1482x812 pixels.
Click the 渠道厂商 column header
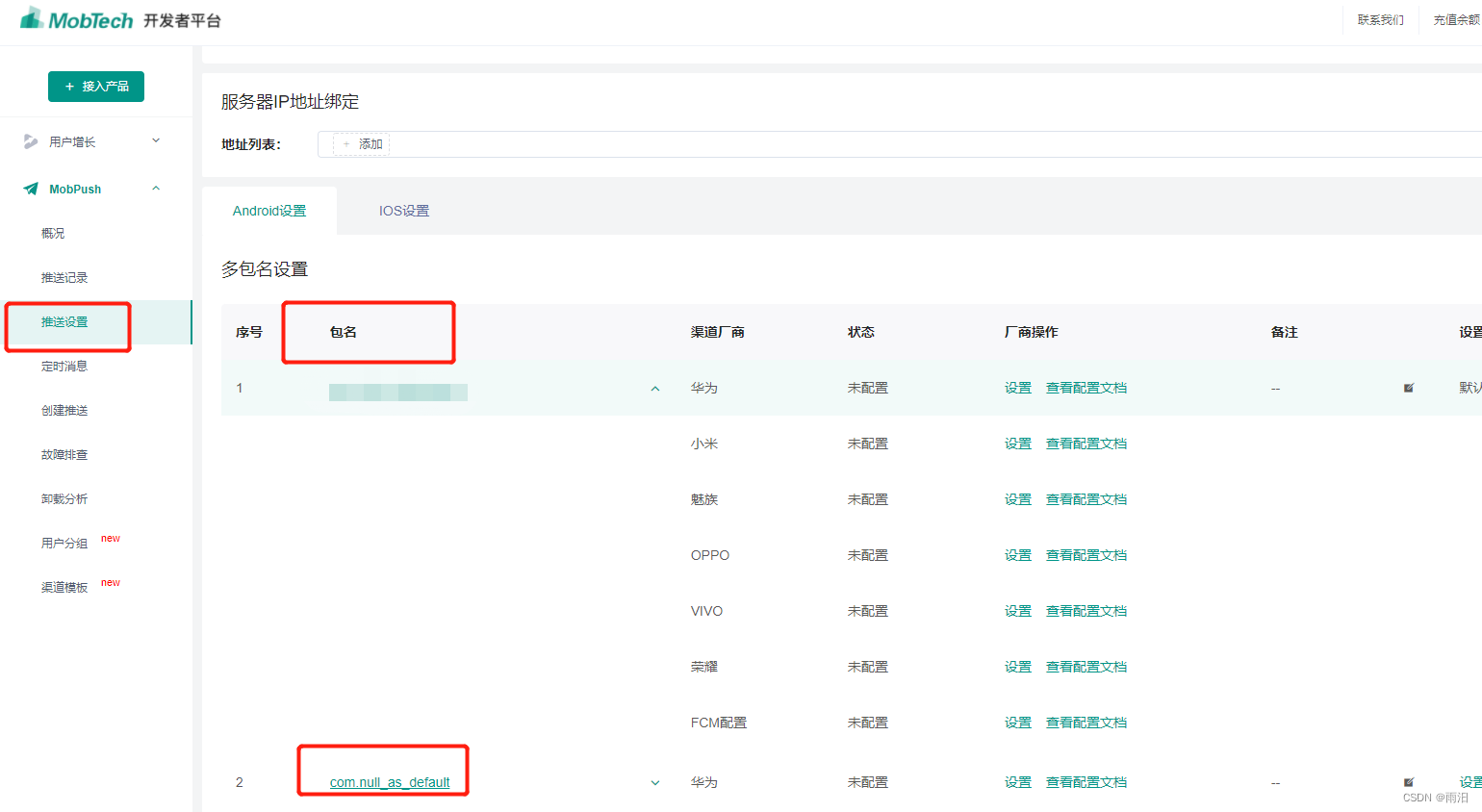point(718,332)
